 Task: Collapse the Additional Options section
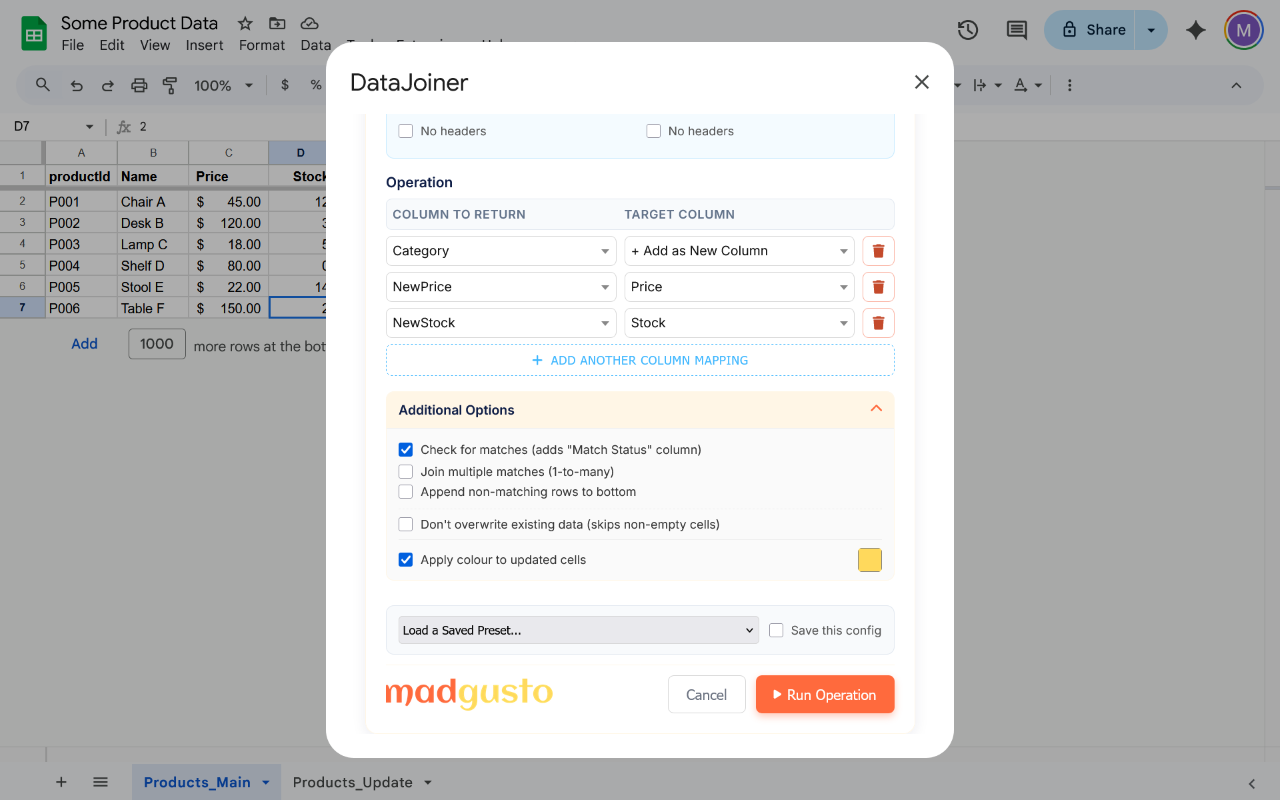point(875,409)
